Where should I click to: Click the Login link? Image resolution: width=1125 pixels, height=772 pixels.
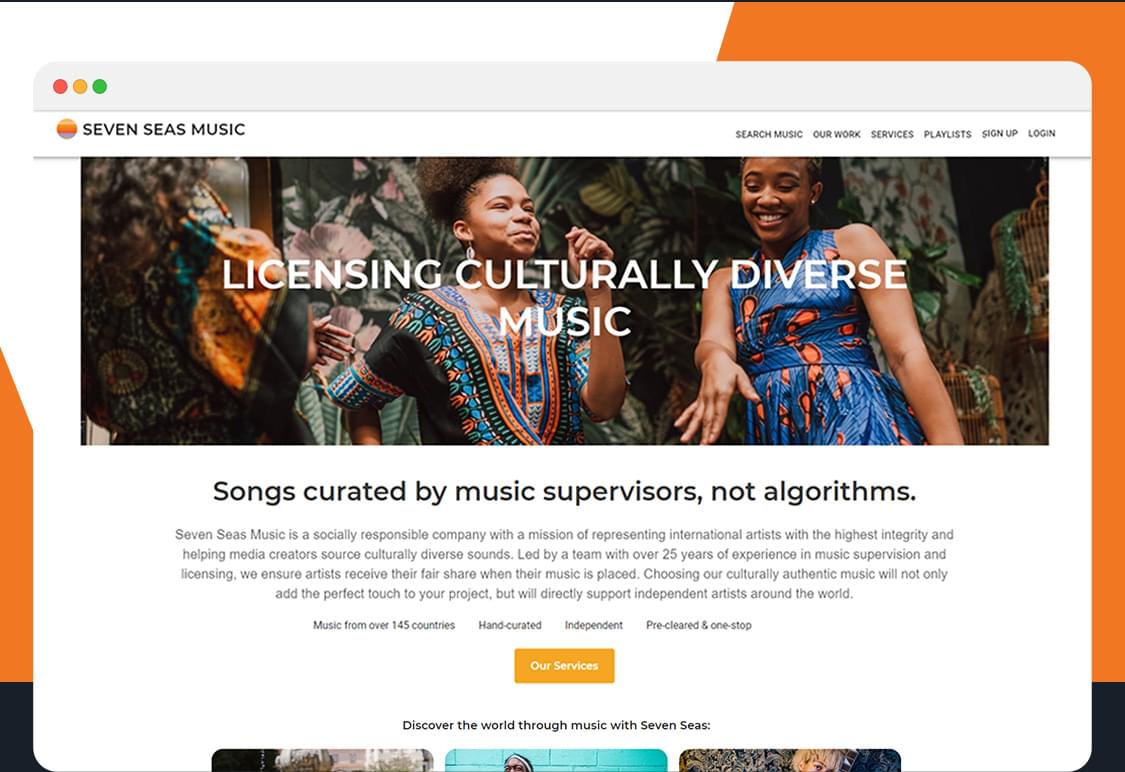pyautogui.click(x=1041, y=133)
